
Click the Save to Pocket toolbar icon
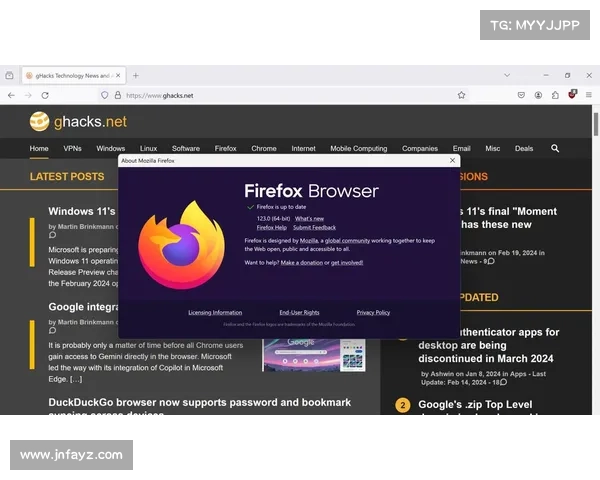[521, 95]
